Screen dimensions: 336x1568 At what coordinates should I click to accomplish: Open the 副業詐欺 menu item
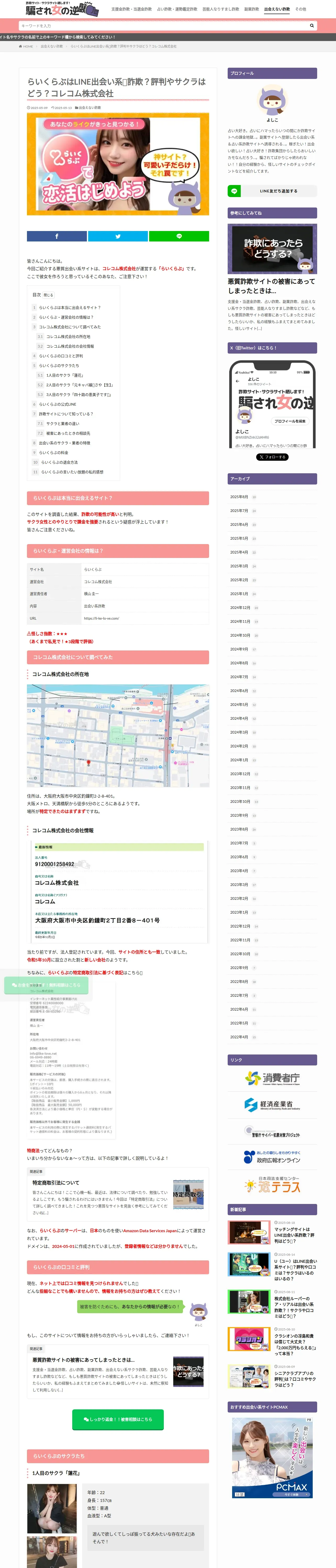click(251, 9)
